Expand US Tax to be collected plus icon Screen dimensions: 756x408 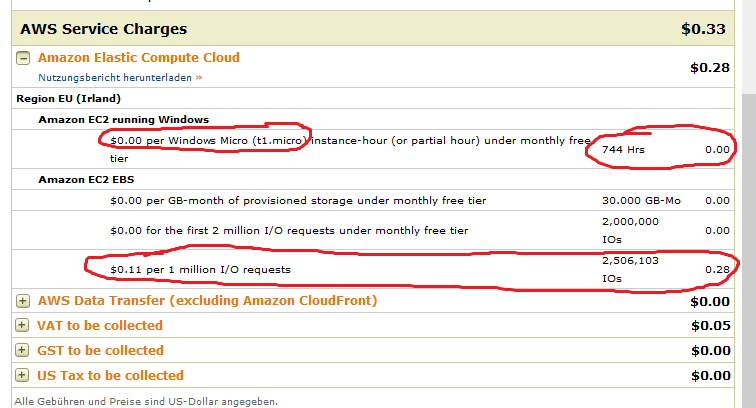tap(22, 375)
